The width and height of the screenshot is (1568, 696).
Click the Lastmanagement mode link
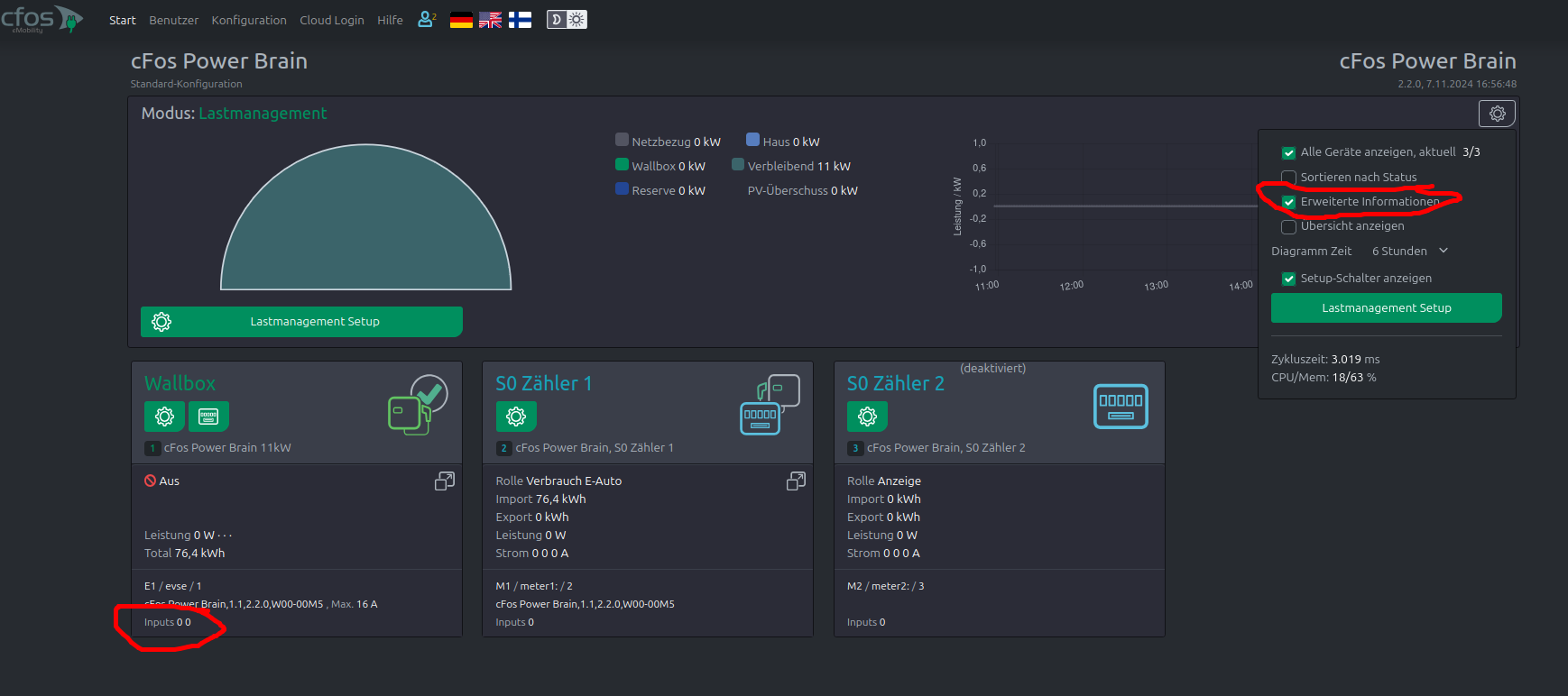pyautogui.click(x=263, y=114)
